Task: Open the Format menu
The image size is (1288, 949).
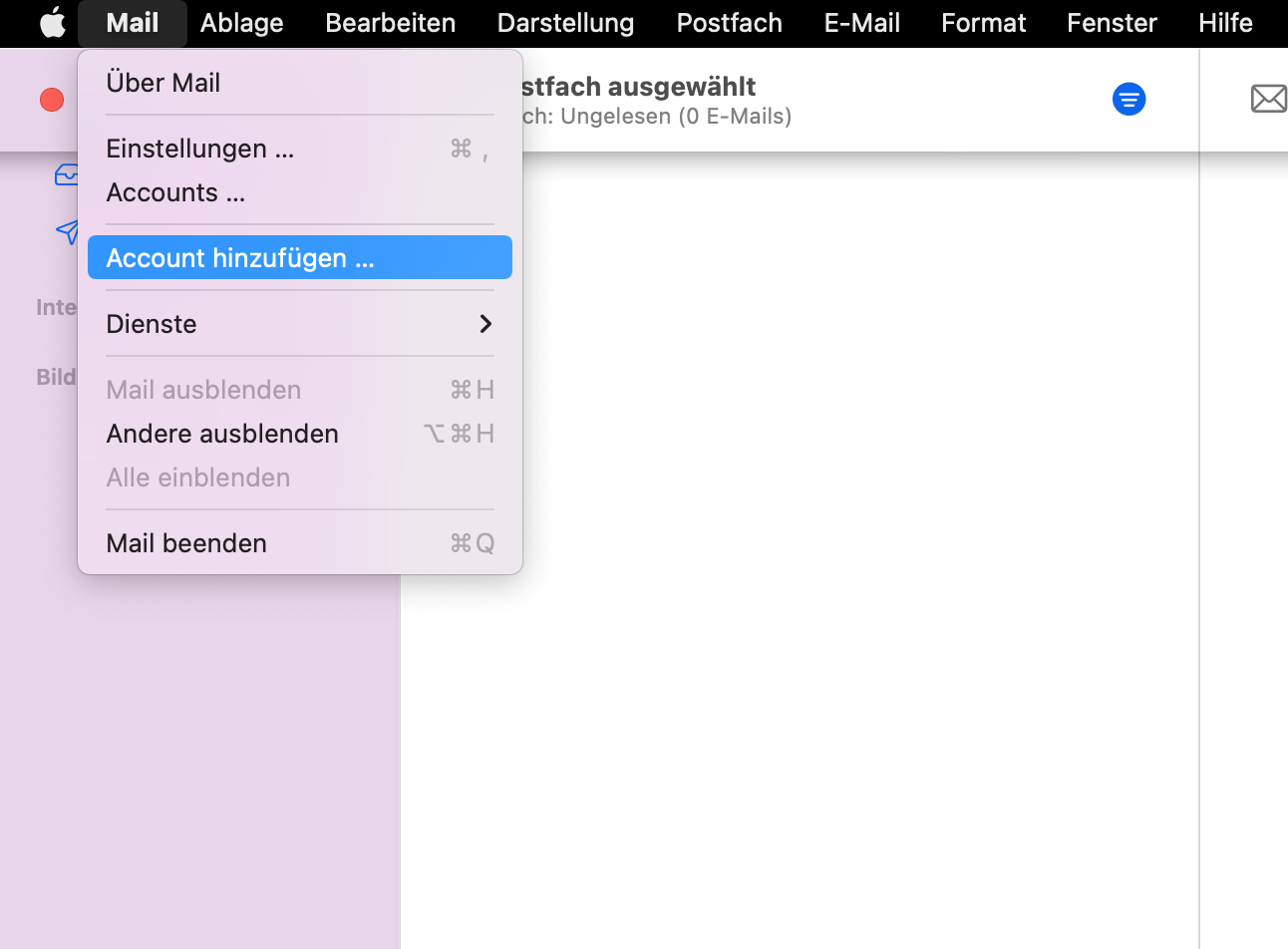Action: coord(983,23)
